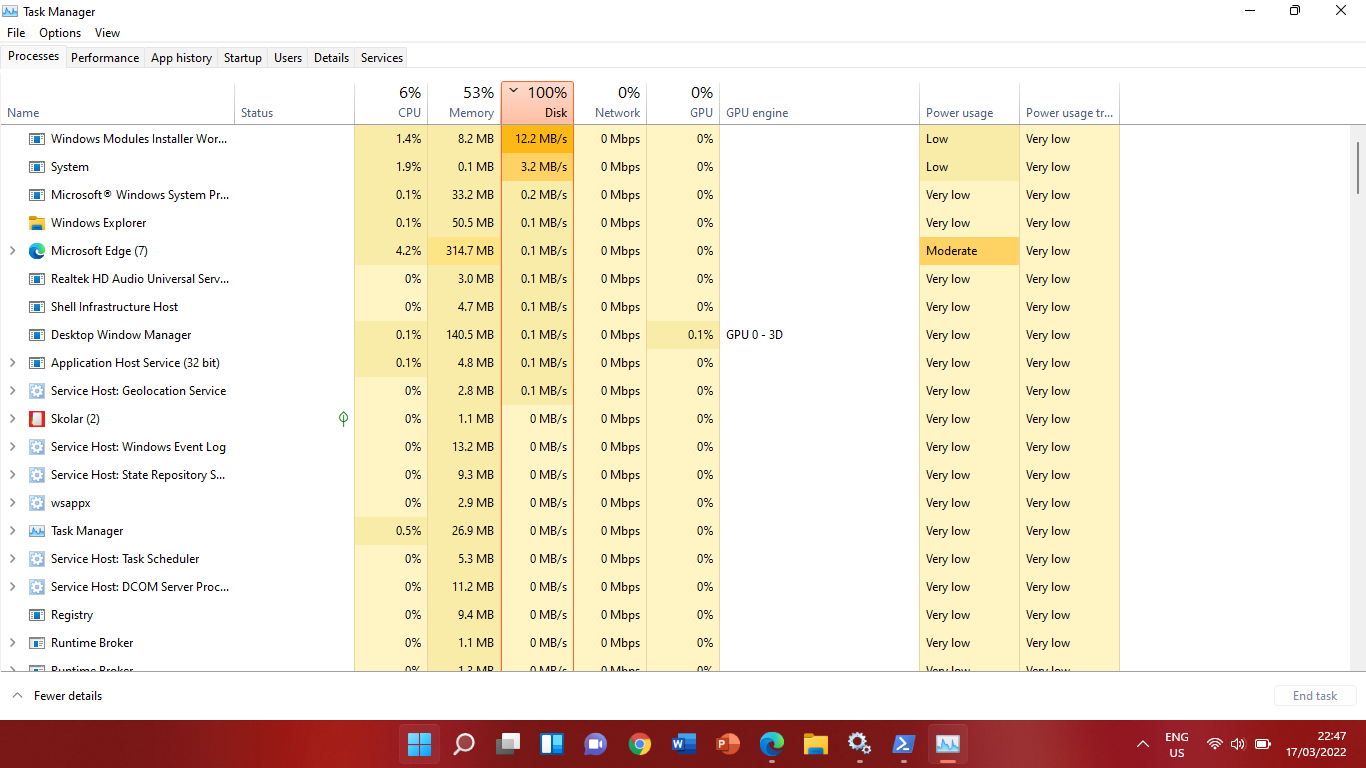The width and height of the screenshot is (1366, 768).
Task: Click the Moderate power usage cell
Action: pos(969,251)
